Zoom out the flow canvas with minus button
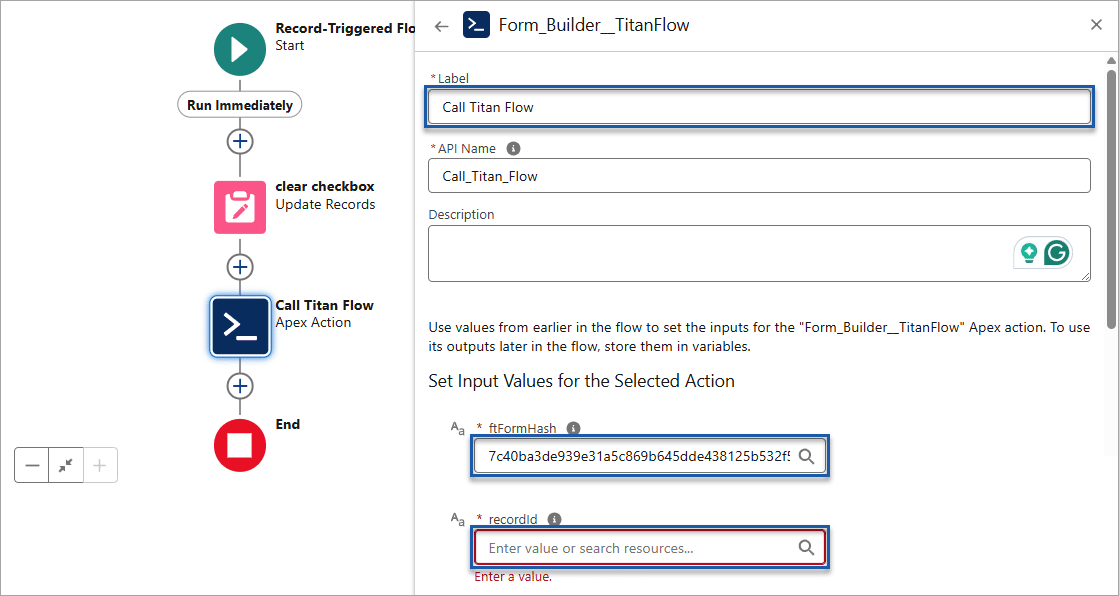Screen dimensions: 1119x596 point(32,465)
